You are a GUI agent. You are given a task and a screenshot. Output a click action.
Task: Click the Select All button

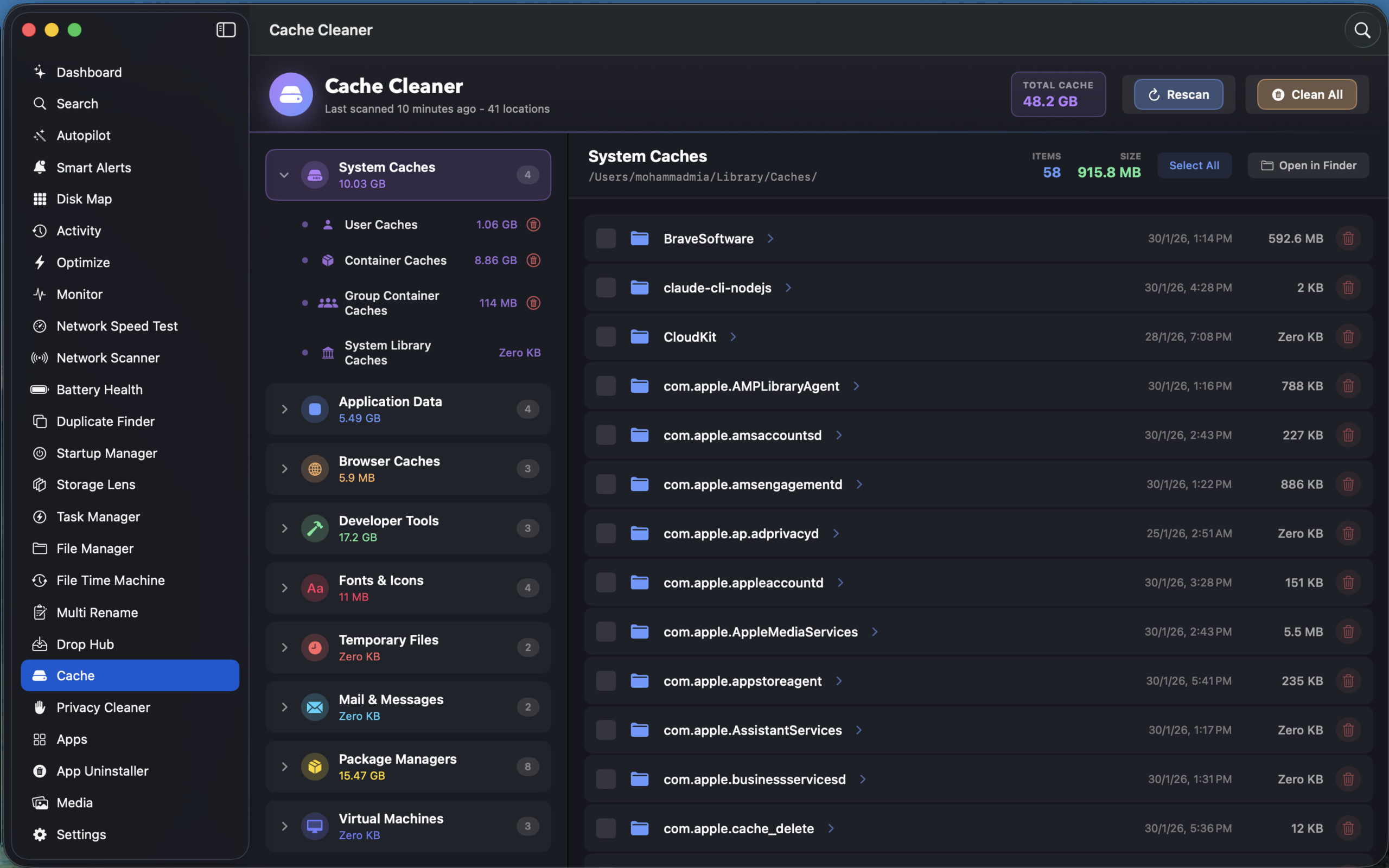1194,165
